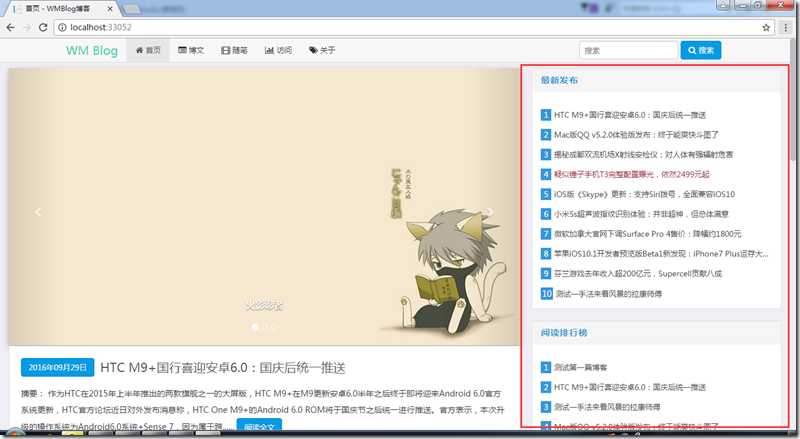The width and height of the screenshot is (800, 439).
Task: Open 最新发布 item 2 Mac版QQ v5.2.0
Action: coord(636,135)
